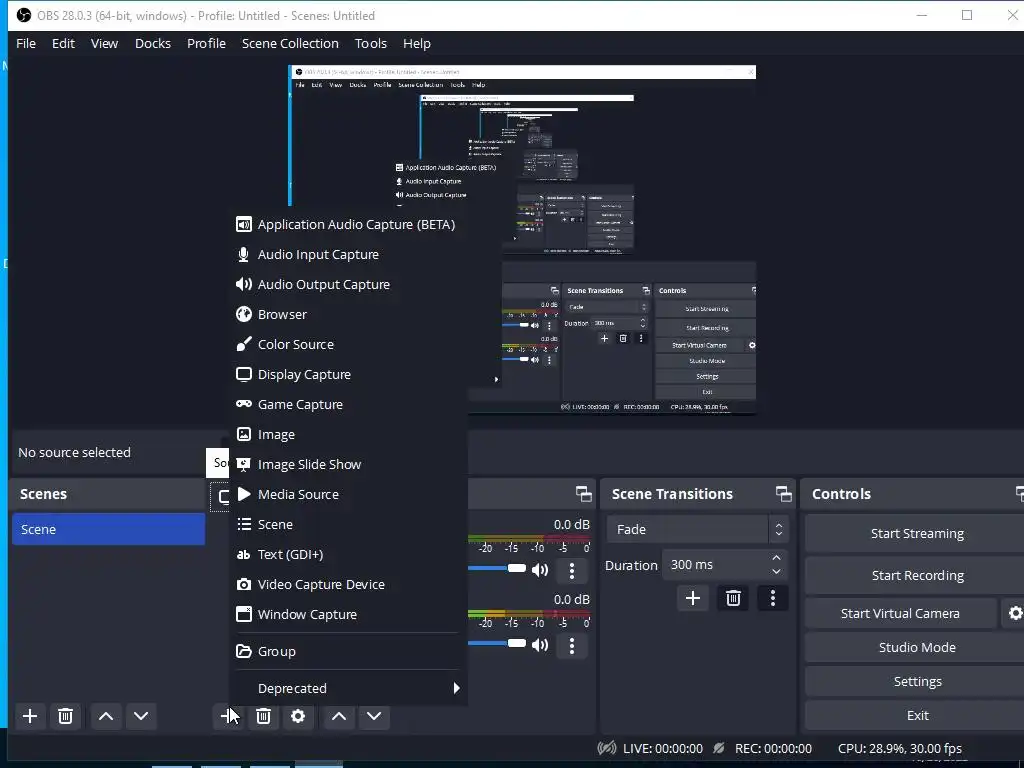The width and height of the screenshot is (1024, 768).
Task: Click Start Recording button
Action: [916, 575]
